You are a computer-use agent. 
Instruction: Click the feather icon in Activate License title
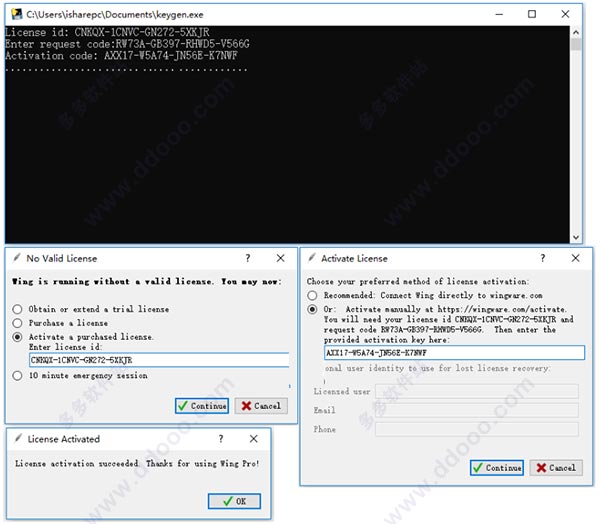coord(312,258)
